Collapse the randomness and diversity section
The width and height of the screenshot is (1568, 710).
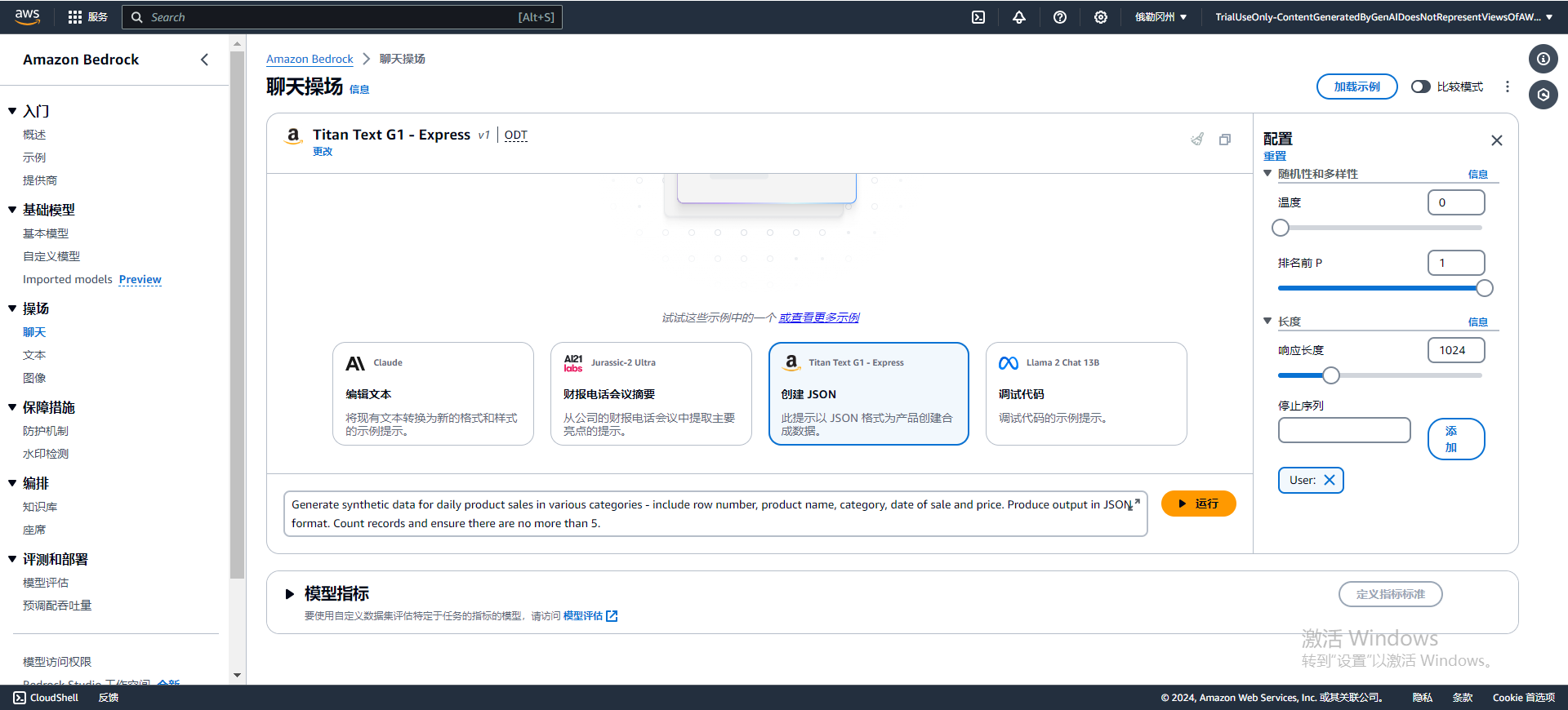click(1267, 174)
